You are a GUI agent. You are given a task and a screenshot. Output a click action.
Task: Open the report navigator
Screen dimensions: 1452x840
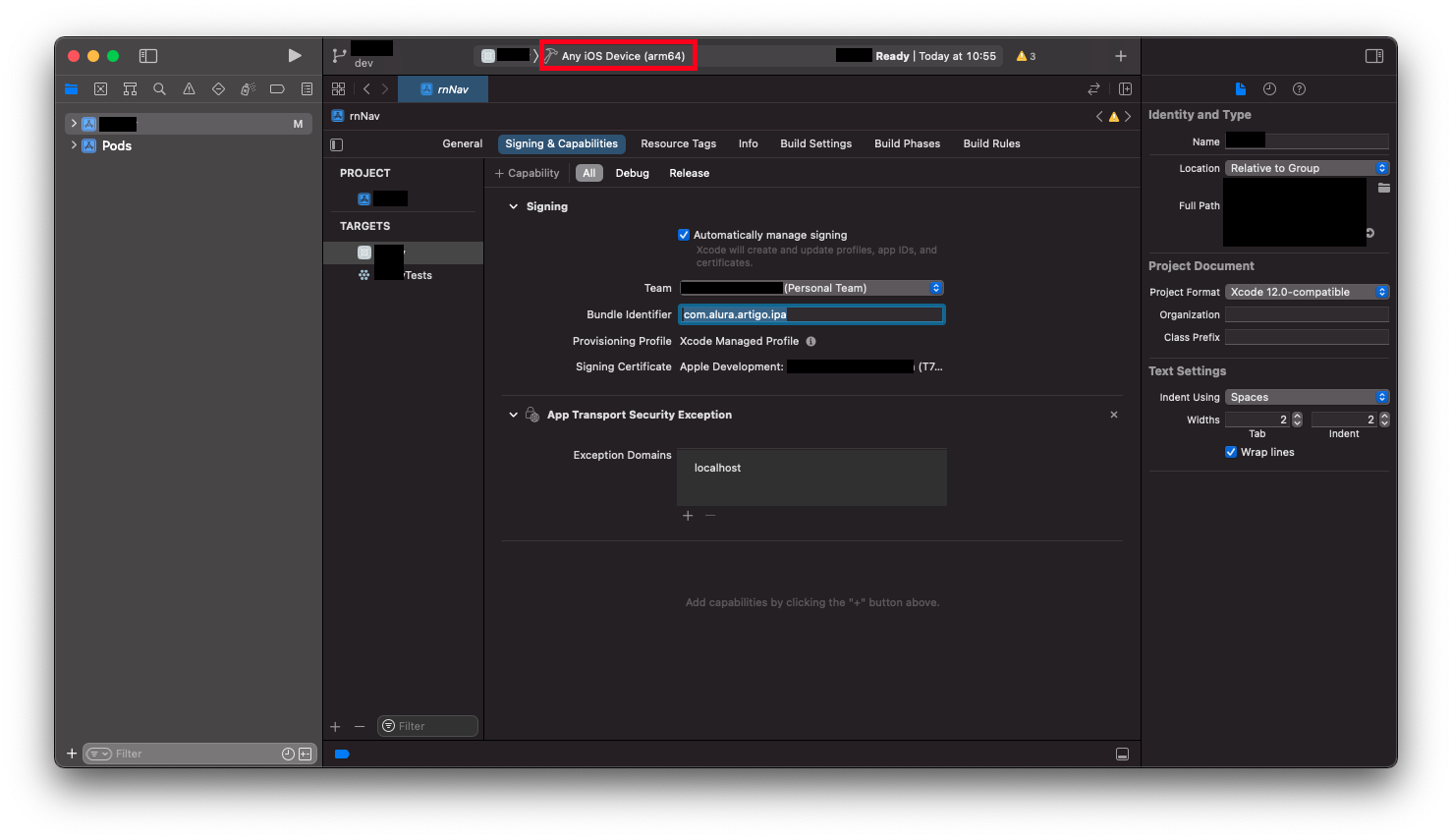pos(307,89)
